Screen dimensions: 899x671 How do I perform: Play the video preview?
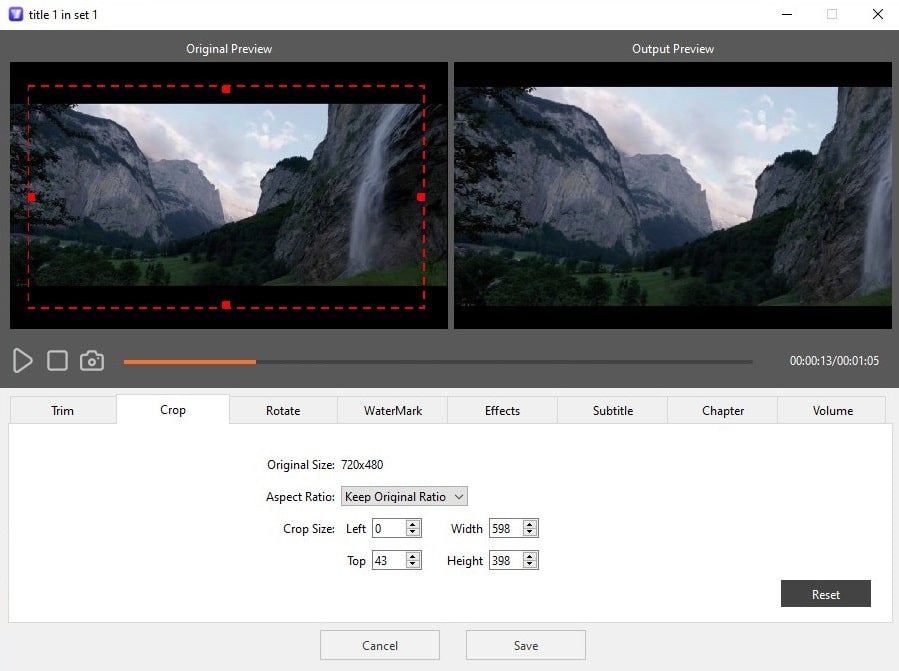[x=22, y=361]
